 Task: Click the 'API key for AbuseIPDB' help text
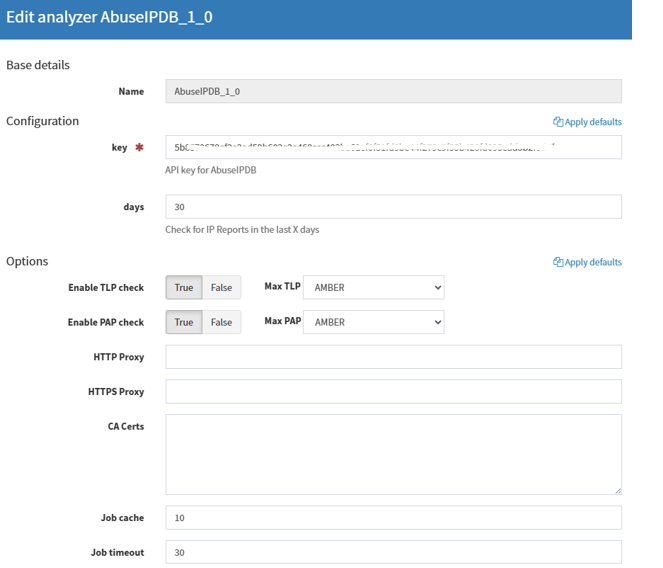[x=211, y=170]
